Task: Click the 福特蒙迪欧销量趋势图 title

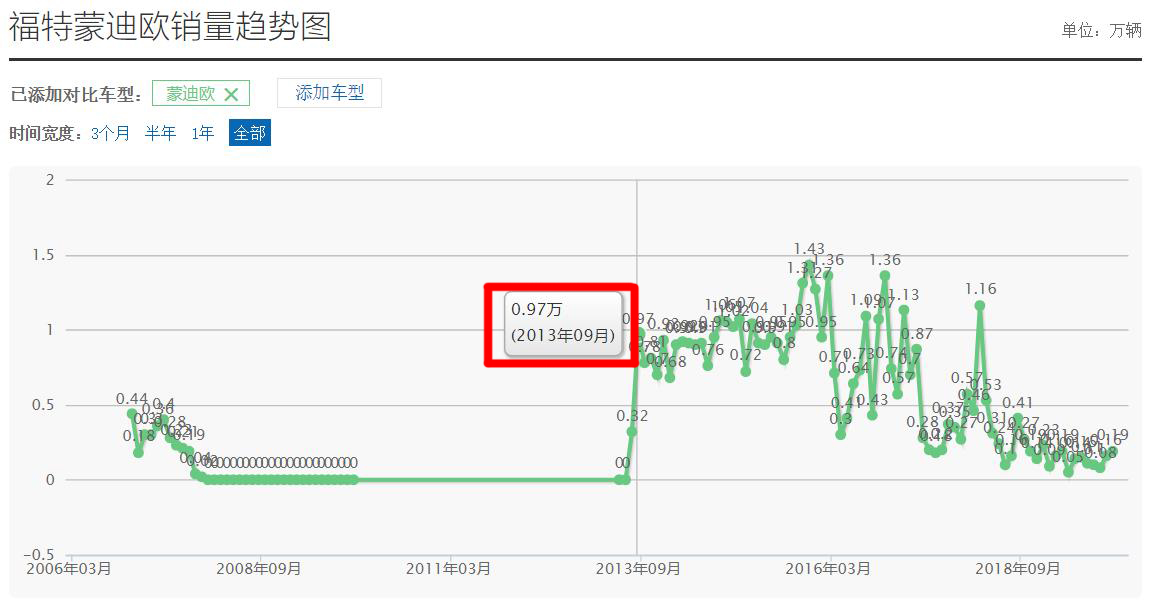Action: (x=170, y=27)
